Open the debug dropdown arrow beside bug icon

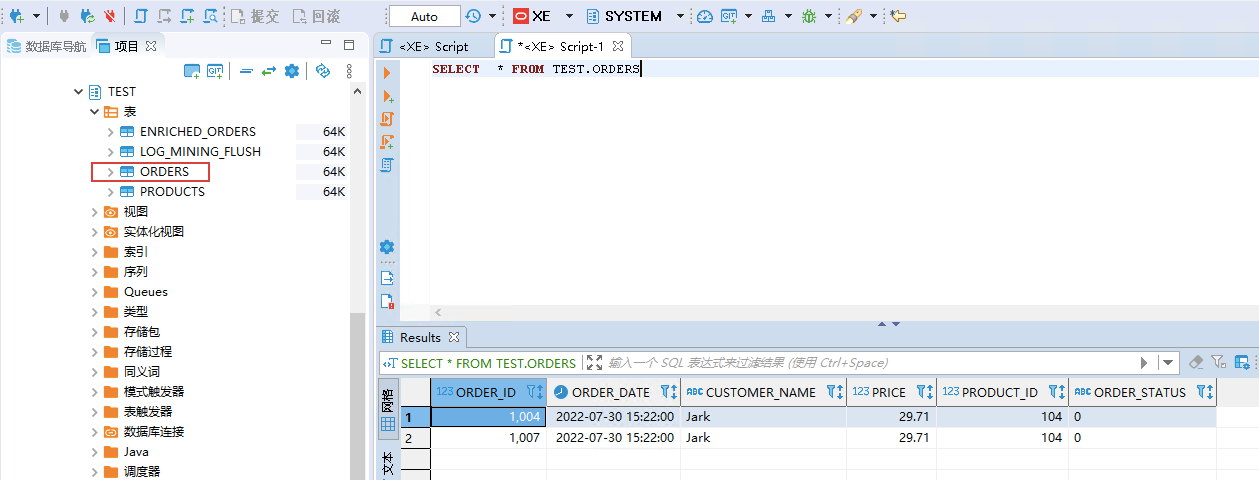pyautogui.click(x=829, y=16)
